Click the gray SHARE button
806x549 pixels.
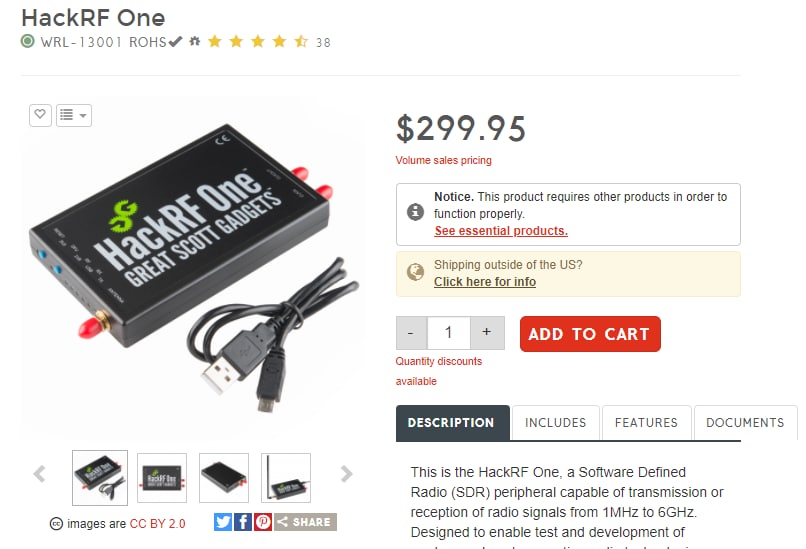(x=305, y=522)
